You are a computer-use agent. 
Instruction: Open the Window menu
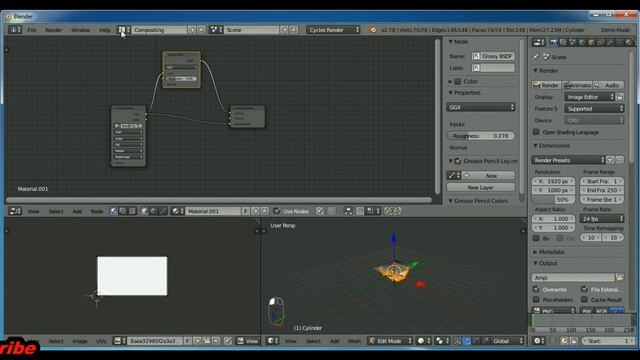[x=80, y=30]
